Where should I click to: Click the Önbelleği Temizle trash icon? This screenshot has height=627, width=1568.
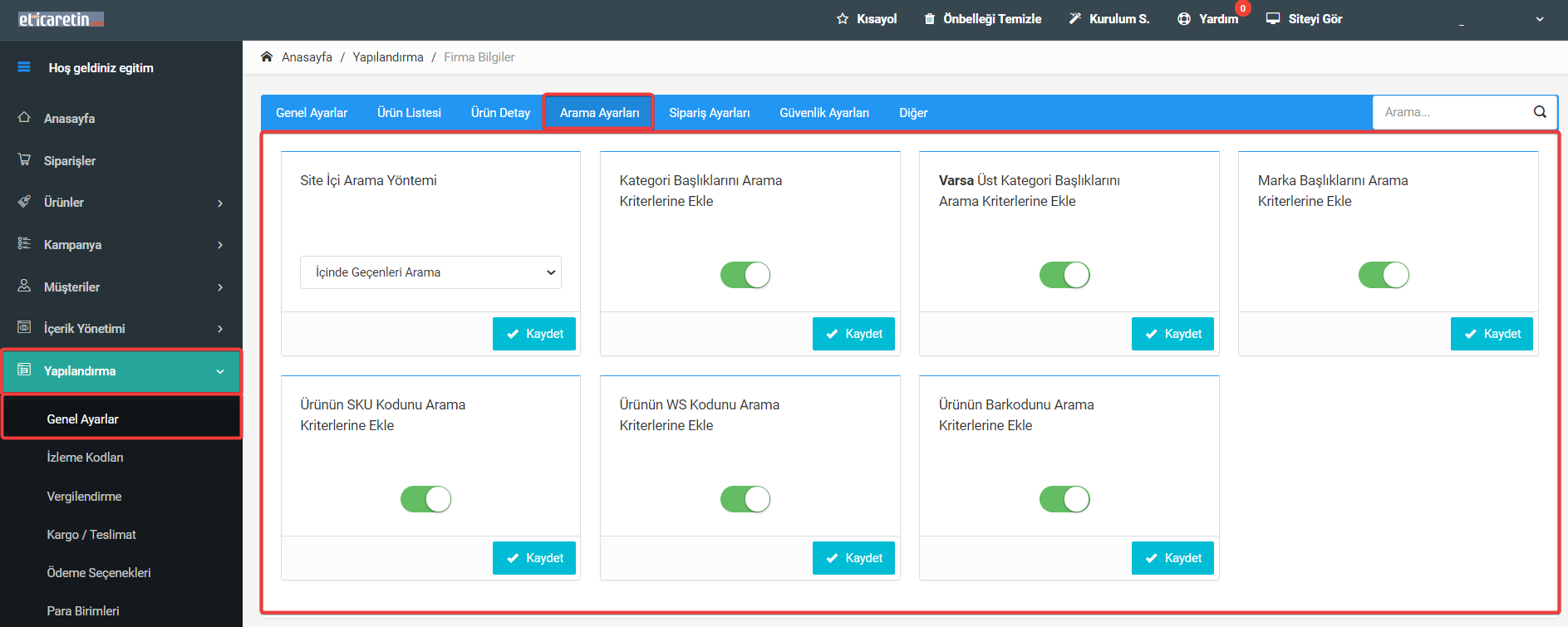pyautogui.click(x=930, y=18)
